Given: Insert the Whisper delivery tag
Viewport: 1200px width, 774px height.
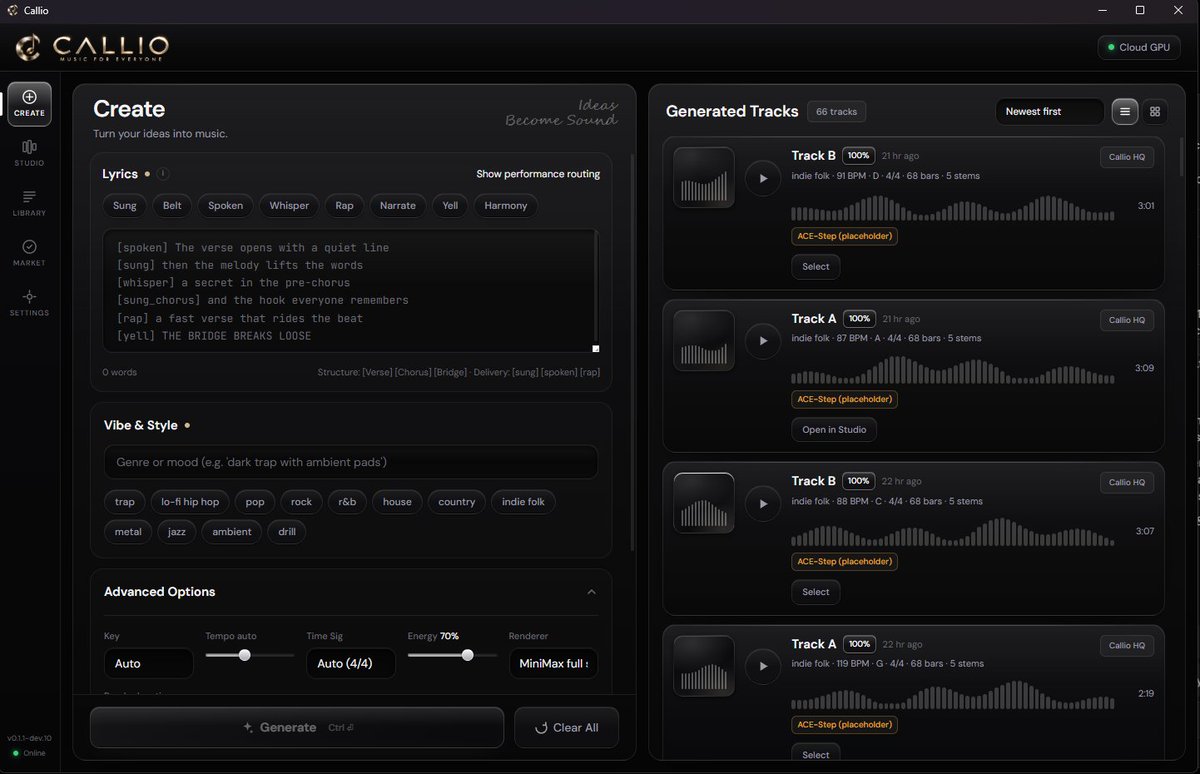Looking at the screenshot, I should click(x=289, y=206).
